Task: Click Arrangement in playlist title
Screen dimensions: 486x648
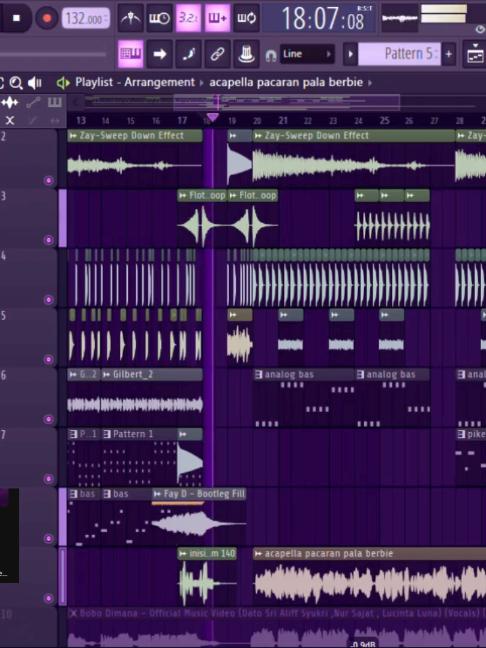Action: (159, 82)
